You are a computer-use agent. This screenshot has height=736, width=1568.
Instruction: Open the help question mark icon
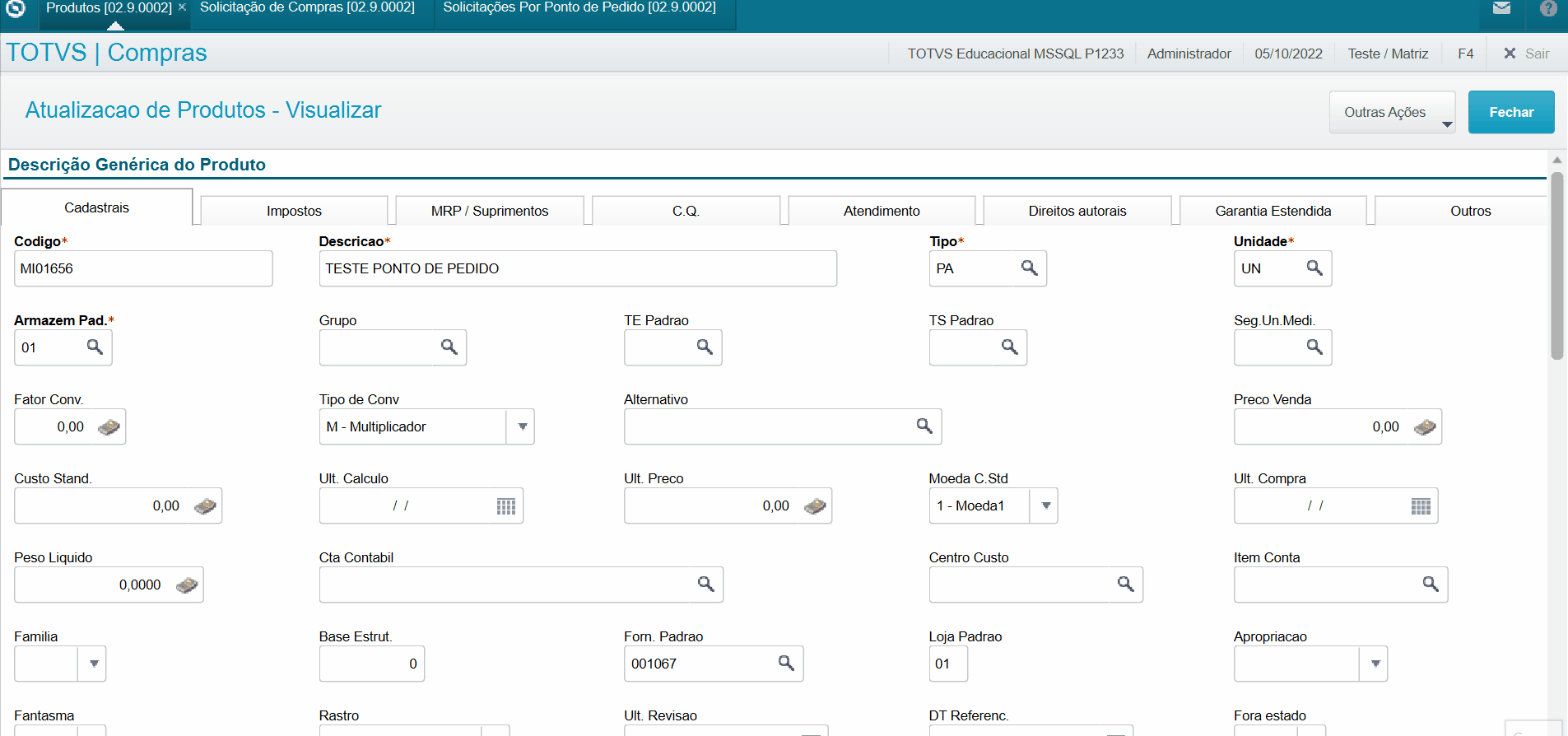coord(1548,8)
